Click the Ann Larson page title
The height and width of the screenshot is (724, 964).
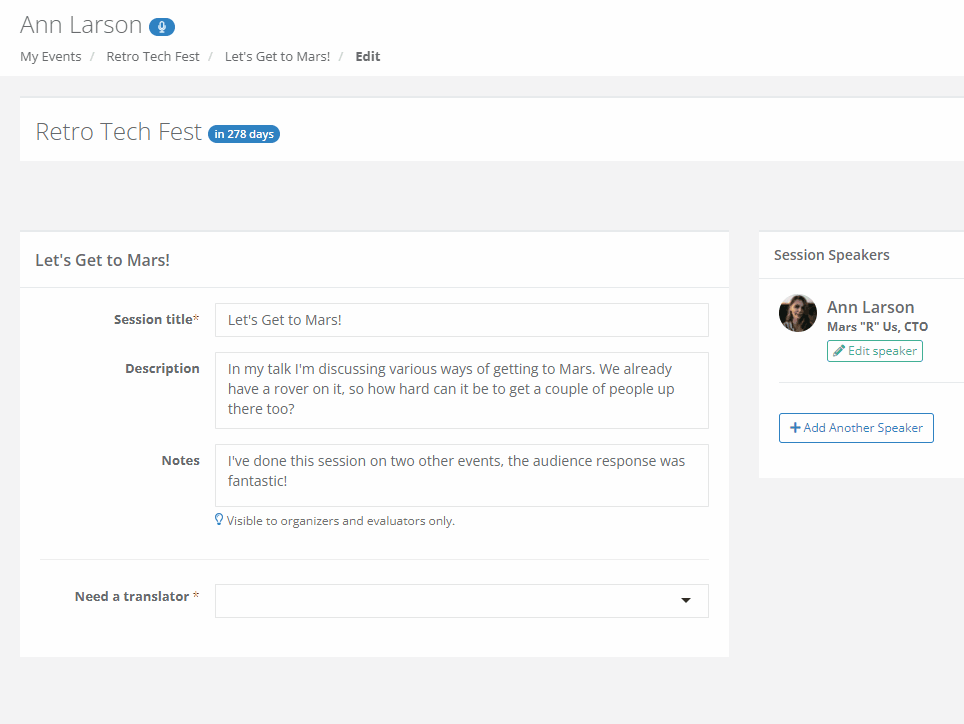[x=81, y=26]
